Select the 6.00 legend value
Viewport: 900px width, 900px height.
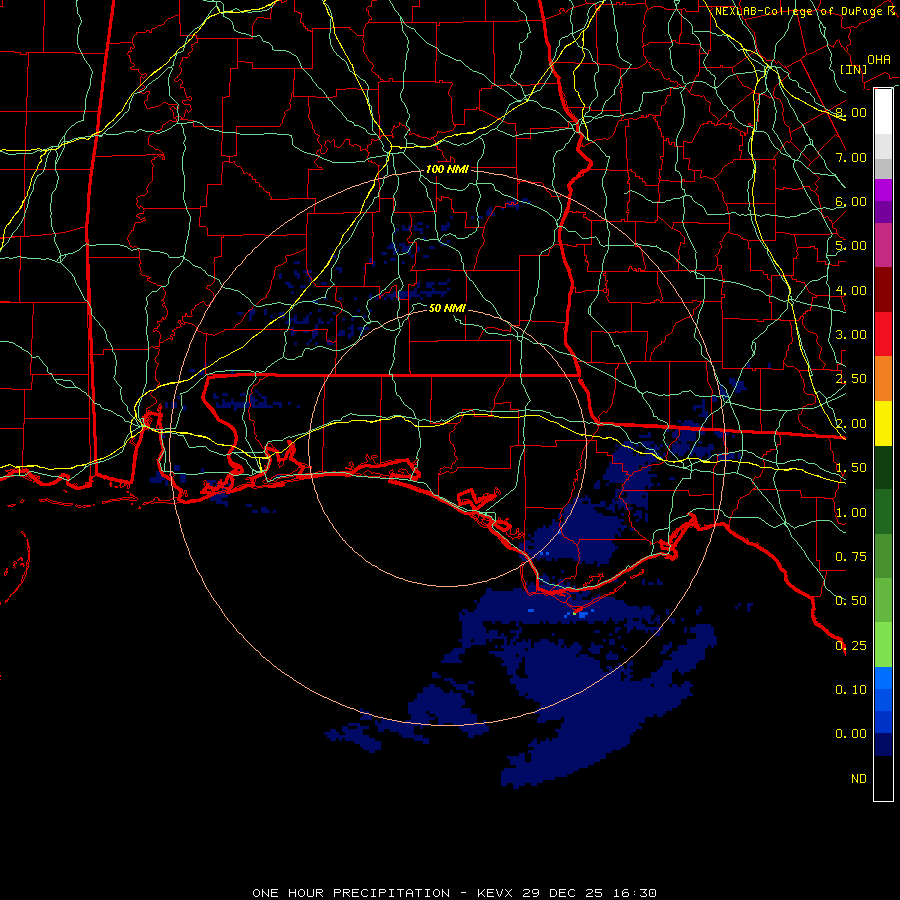pyautogui.click(x=851, y=201)
